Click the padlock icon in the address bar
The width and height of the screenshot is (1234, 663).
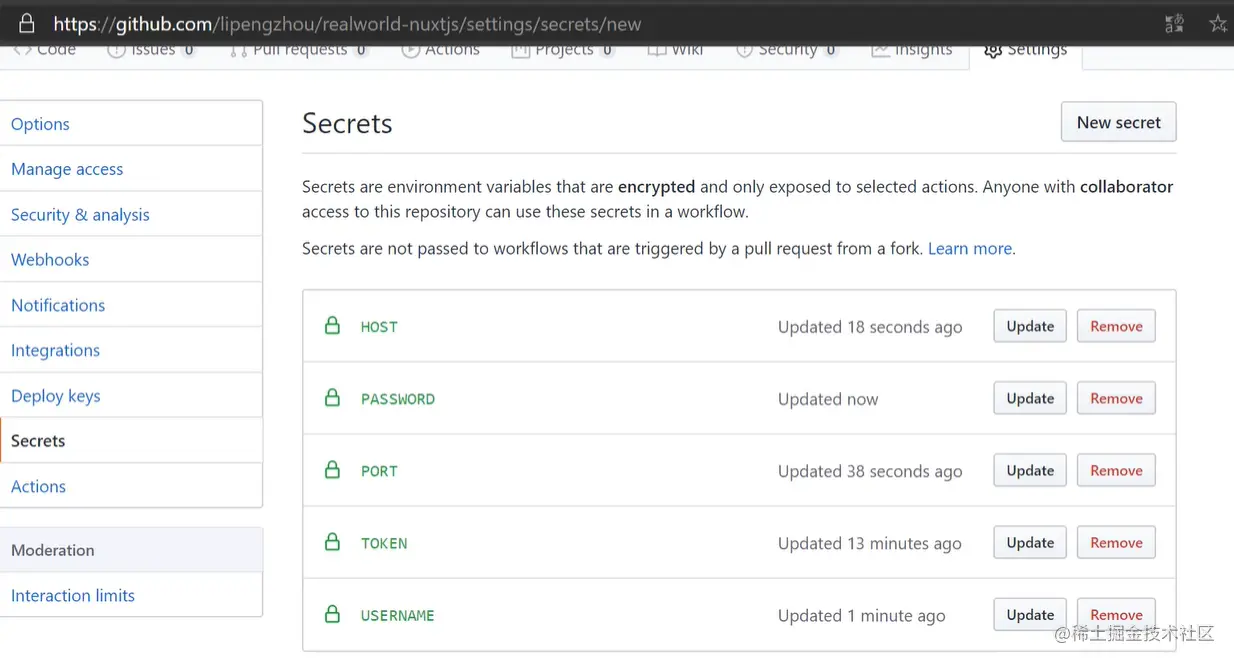[x=27, y=23]
